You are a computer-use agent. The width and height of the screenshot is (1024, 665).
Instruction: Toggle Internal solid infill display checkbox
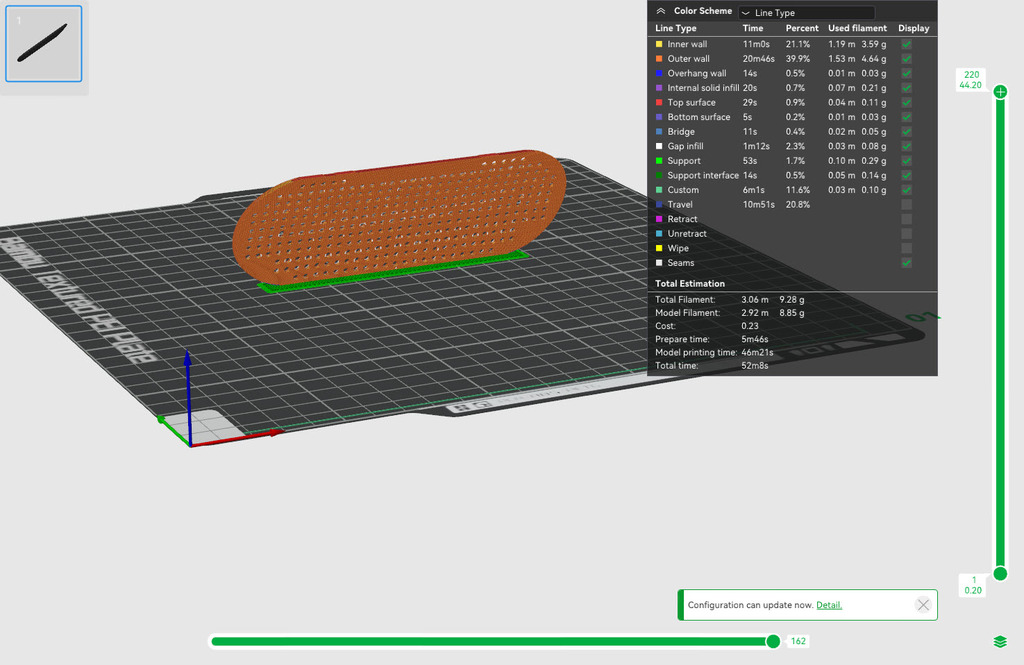click(x=906, y=88)
